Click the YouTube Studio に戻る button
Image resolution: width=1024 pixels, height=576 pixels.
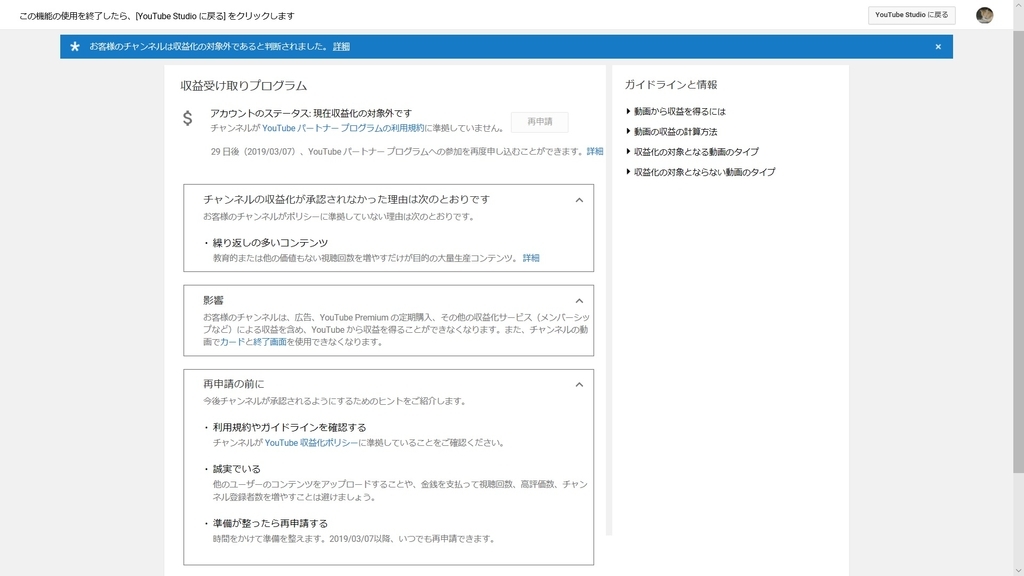click(911, 15)
